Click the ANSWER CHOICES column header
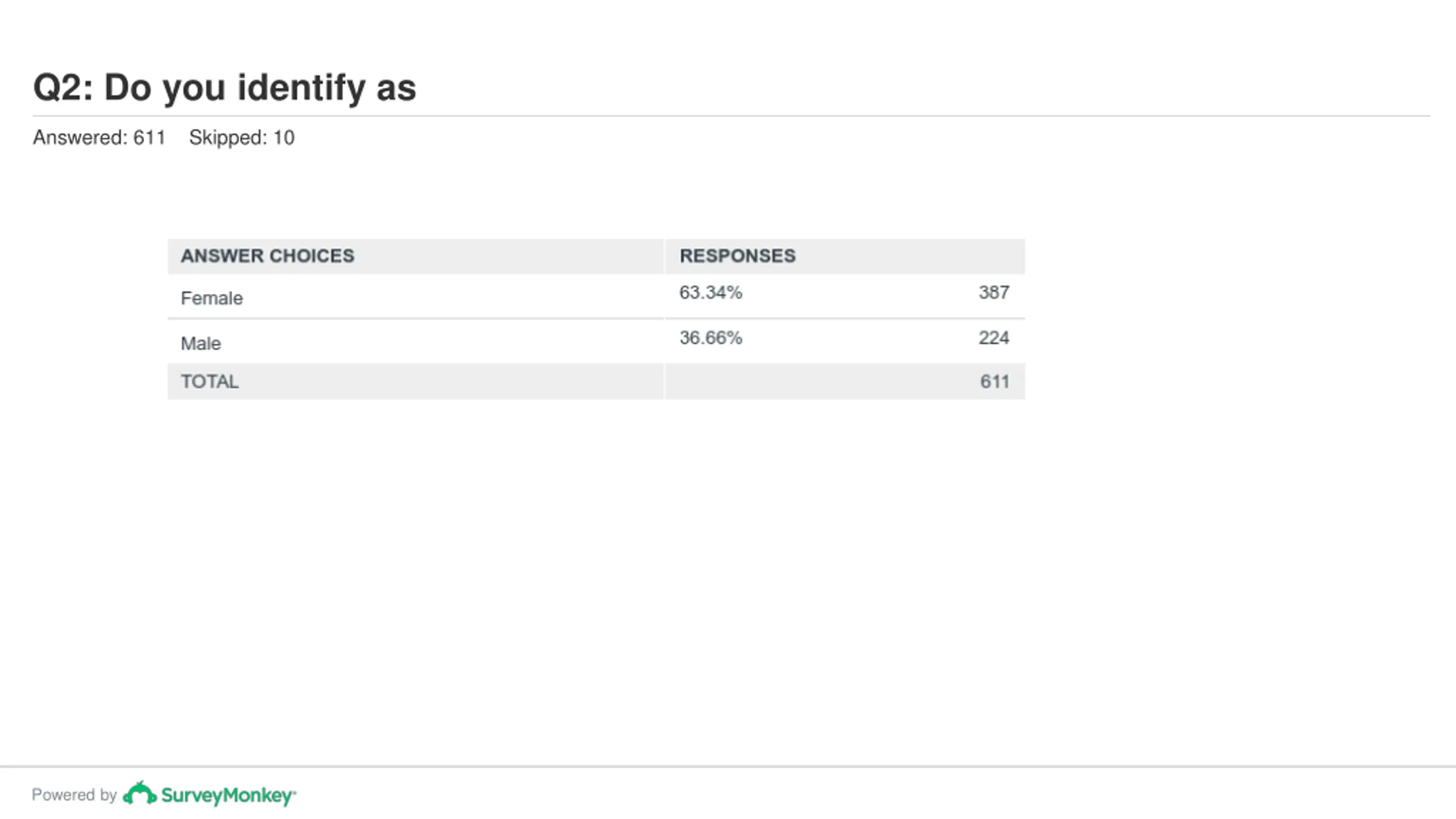 point(267,256)
